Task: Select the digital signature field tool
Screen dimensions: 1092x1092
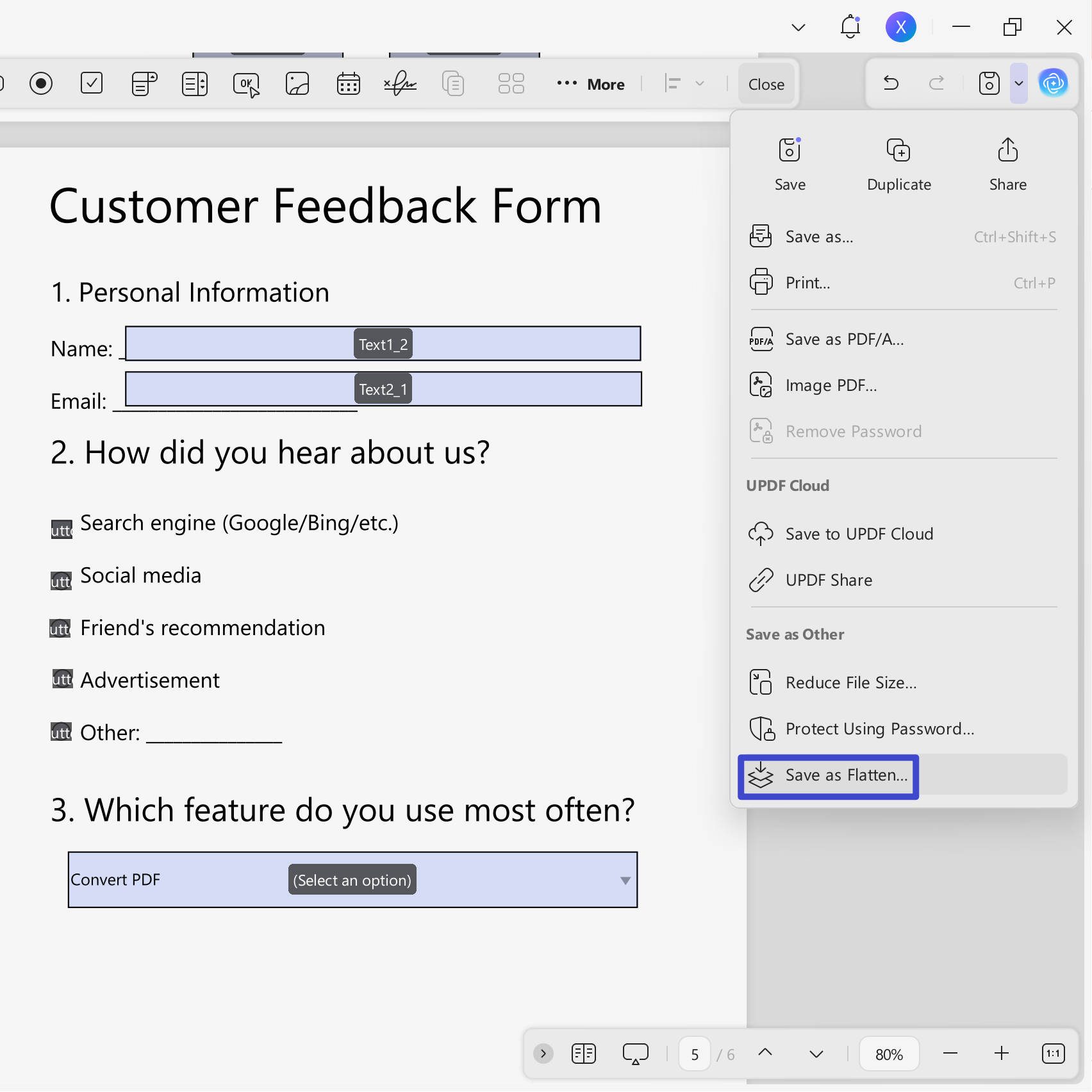Action: (x=401, y=83)
